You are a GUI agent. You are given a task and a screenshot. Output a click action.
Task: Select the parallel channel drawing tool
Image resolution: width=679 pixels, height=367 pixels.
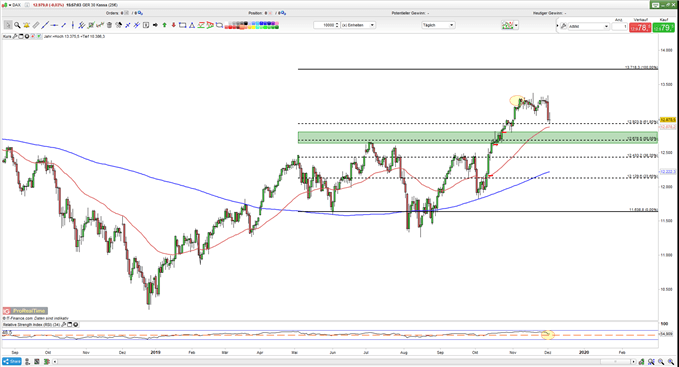(81, 25)
